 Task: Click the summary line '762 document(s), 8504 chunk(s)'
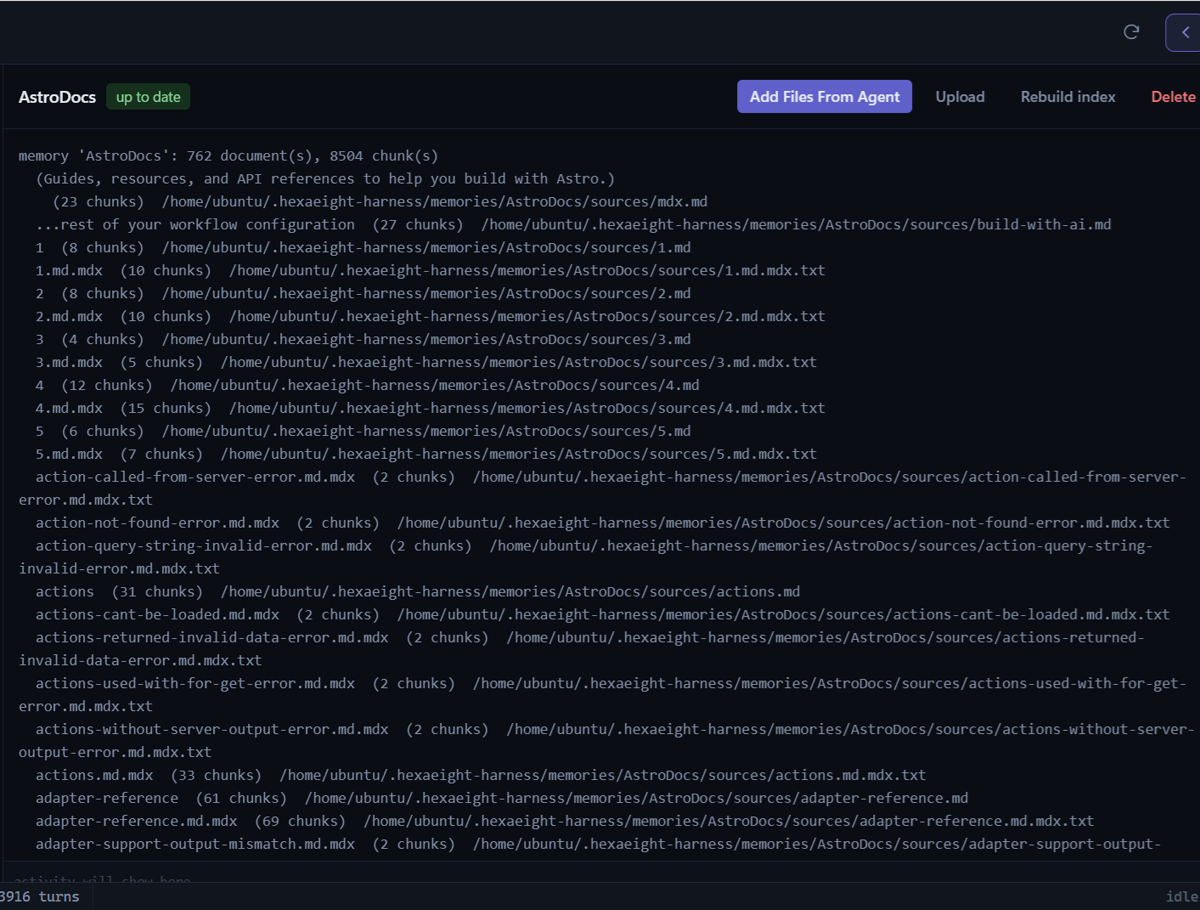[312, 156]
